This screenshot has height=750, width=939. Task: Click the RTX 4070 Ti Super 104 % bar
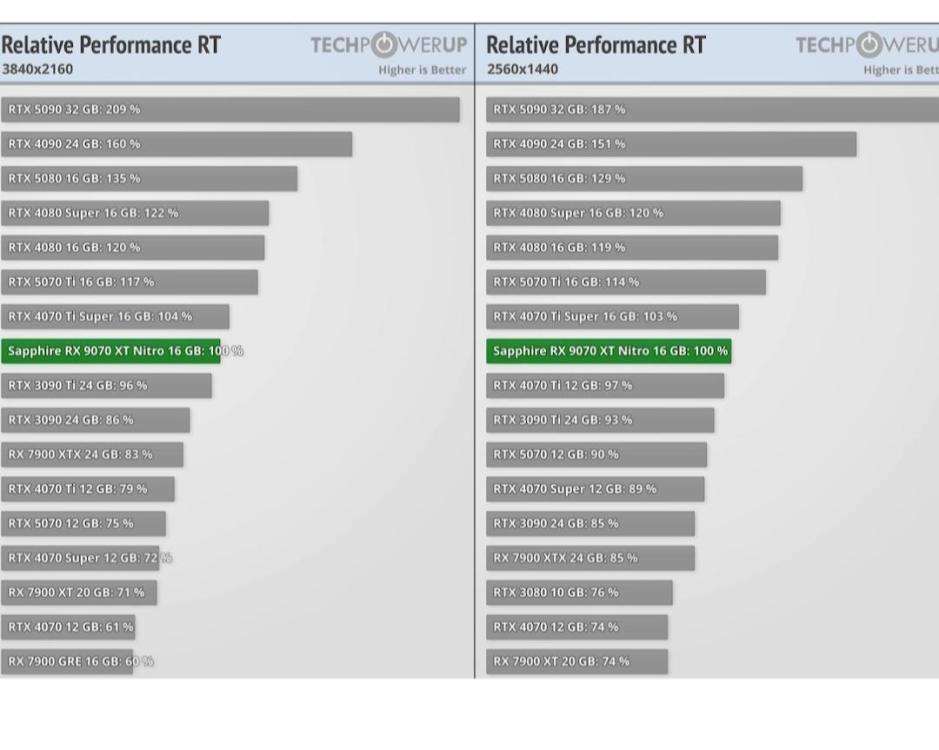tap(115, 316)
